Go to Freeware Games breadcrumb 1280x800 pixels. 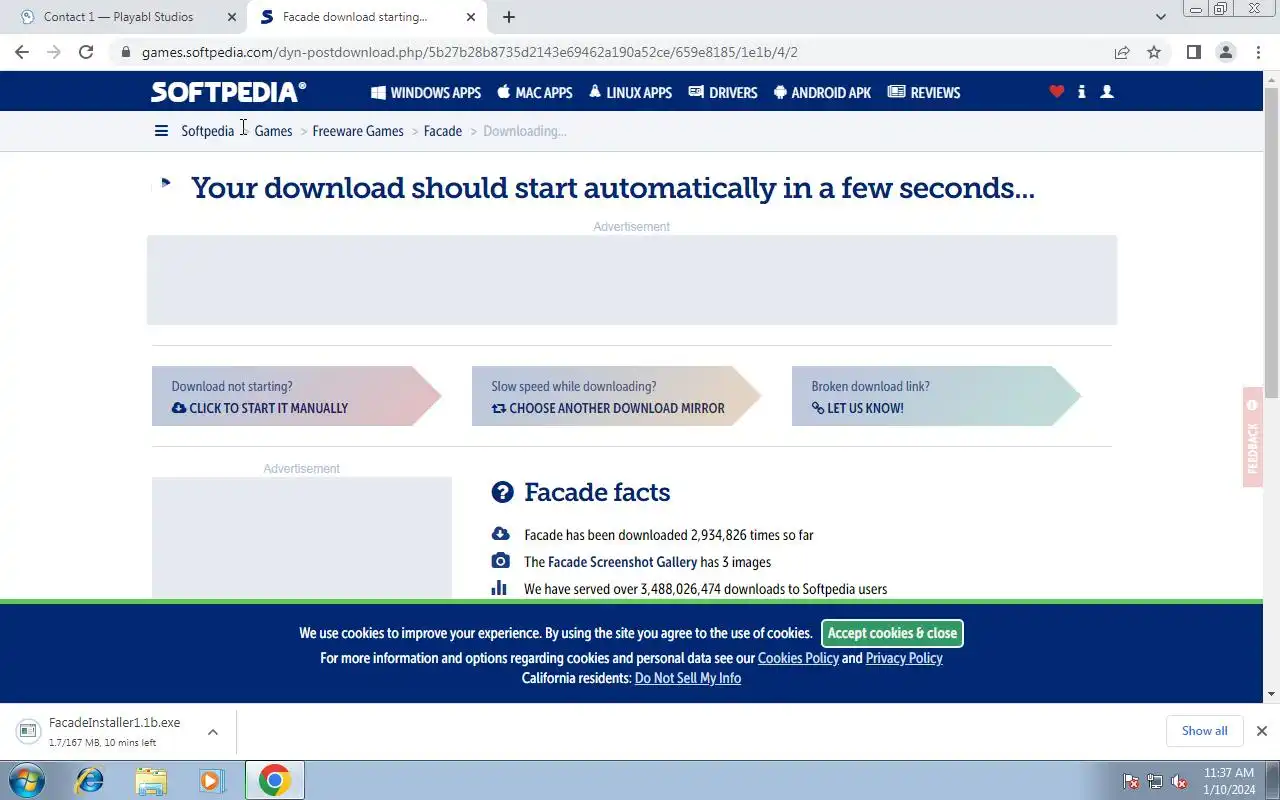coord(358,131)
